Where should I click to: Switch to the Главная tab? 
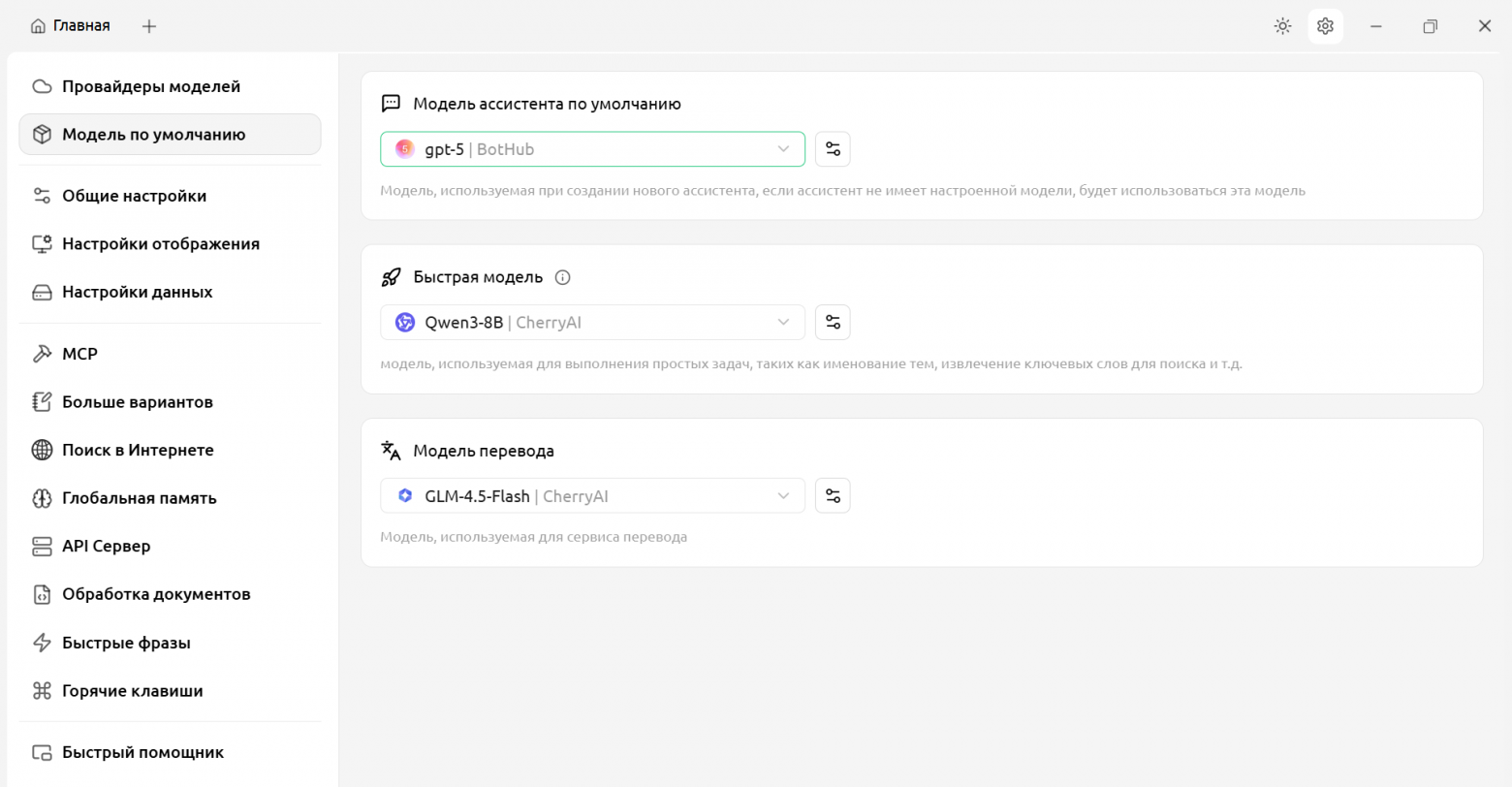71,26
